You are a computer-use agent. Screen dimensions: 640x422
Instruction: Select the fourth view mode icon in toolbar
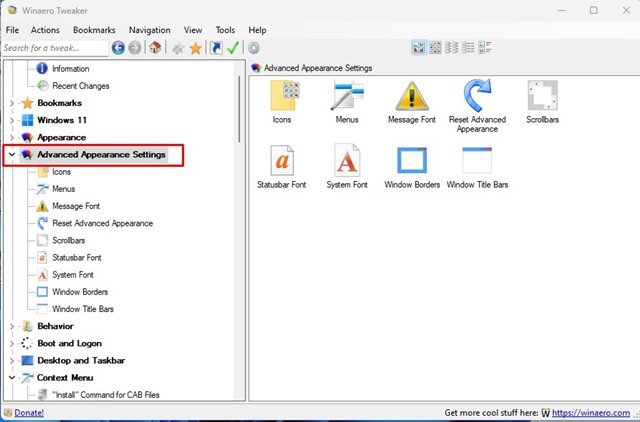468,48
